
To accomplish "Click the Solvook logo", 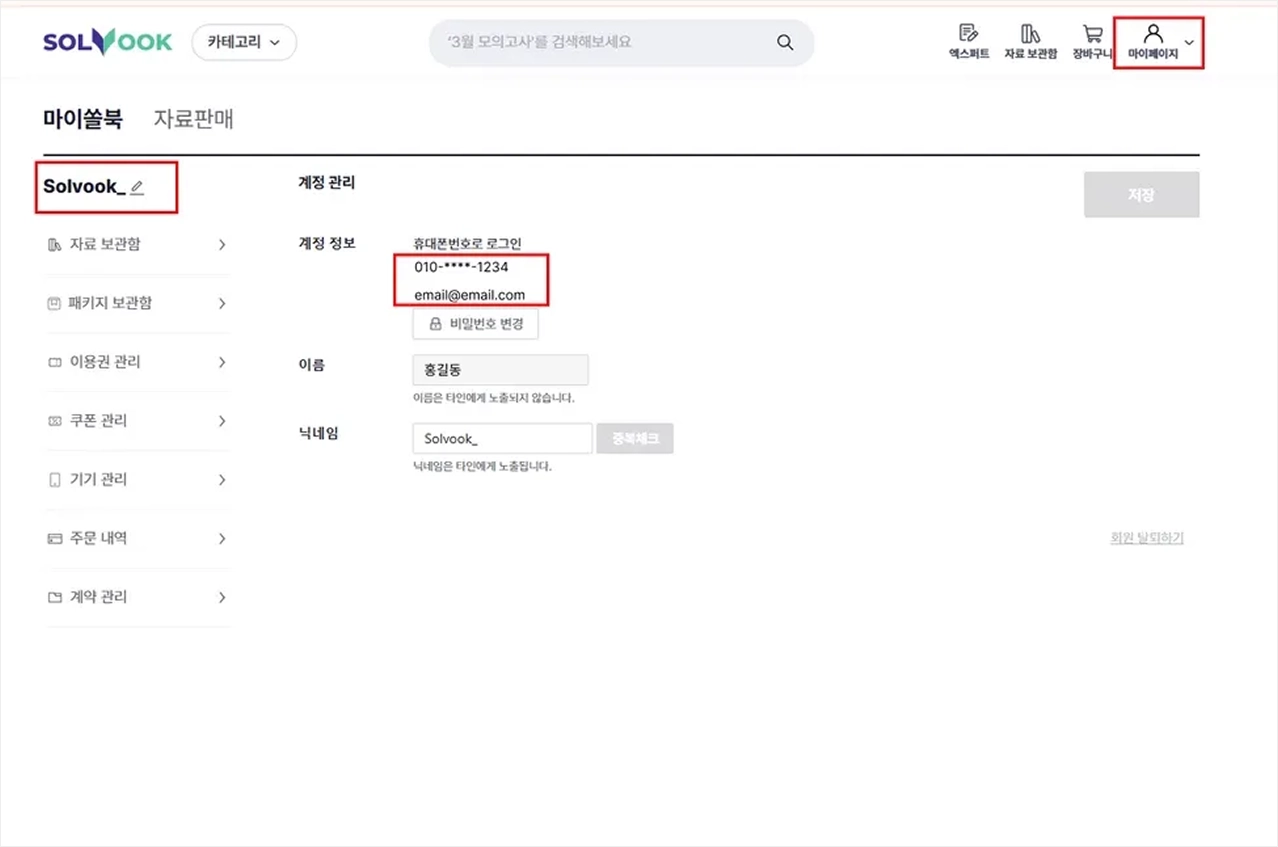I will click(x=107, y=42).
